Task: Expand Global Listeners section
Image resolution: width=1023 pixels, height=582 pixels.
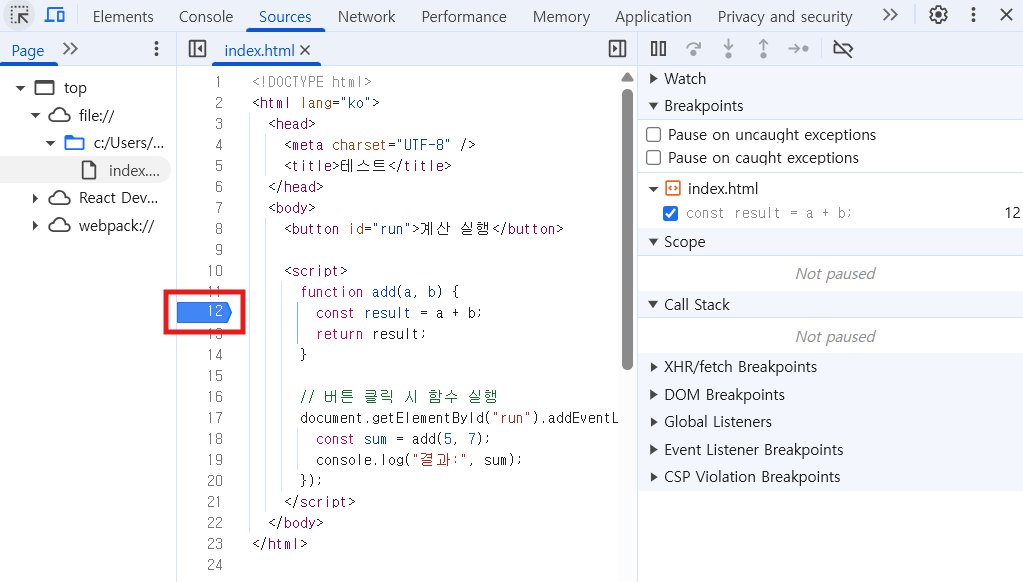Action: (x=653, y=422)
